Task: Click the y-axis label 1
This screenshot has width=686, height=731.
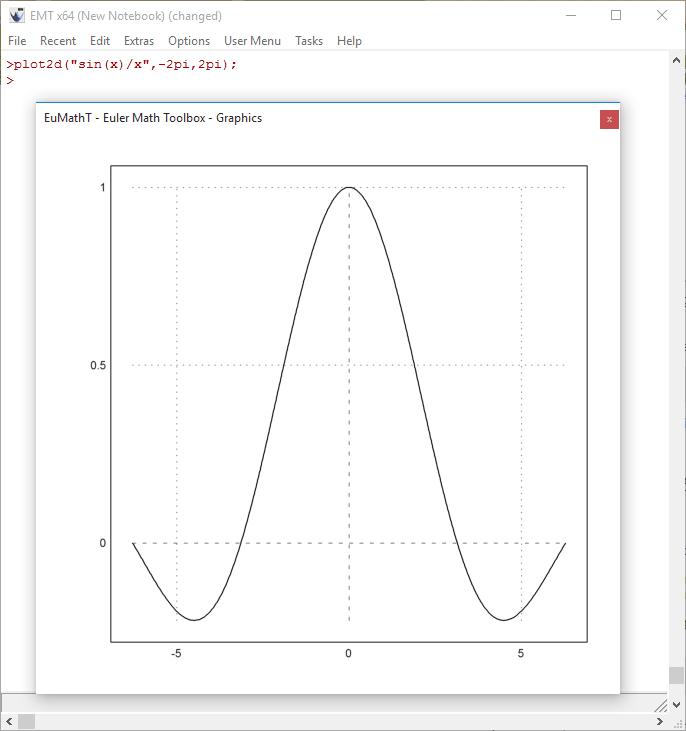Action: tap(103, 187)
